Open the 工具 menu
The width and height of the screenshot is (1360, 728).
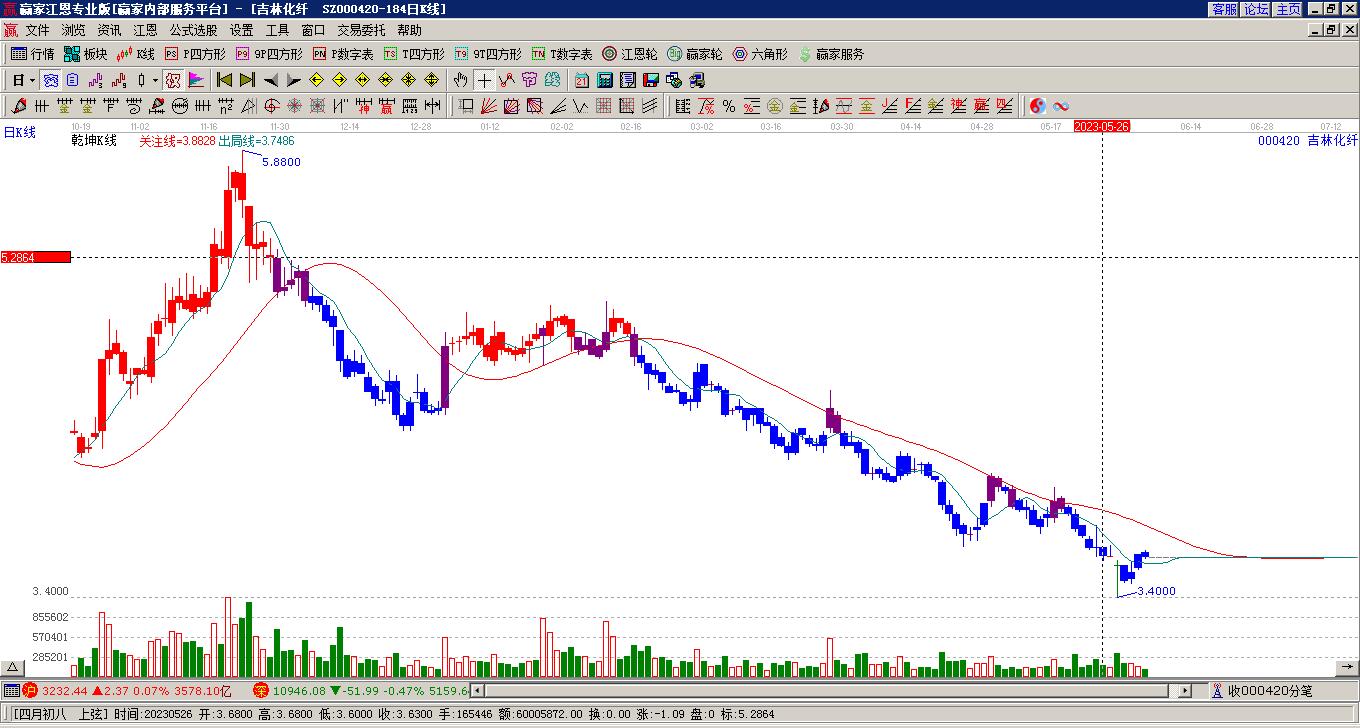pyautogui.click(x=277, y=31)
